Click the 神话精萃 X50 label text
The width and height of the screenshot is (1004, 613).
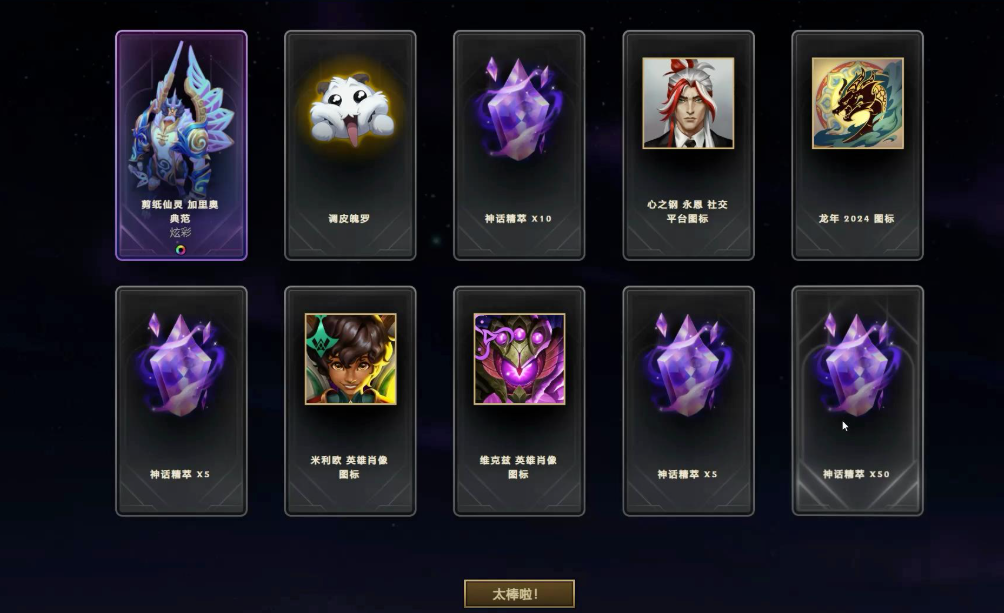[x=857, y=475]
